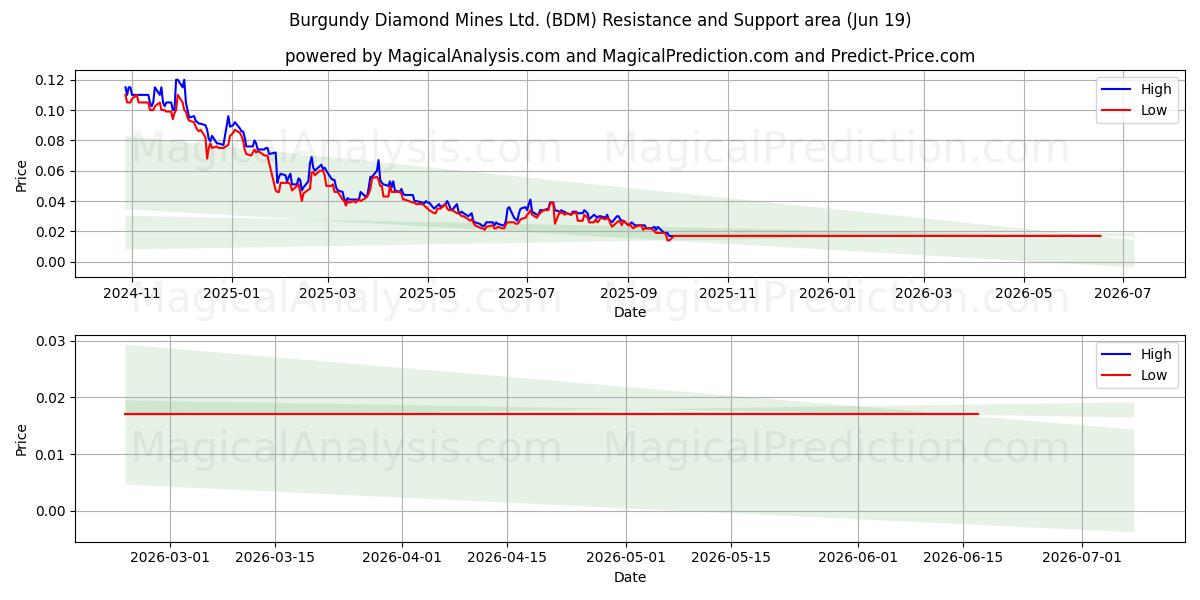Image resolution: width=1200 pixels, height=600 pixels.
Task: Click the top chart x-axis label '2024-11'
Action: 131,295
